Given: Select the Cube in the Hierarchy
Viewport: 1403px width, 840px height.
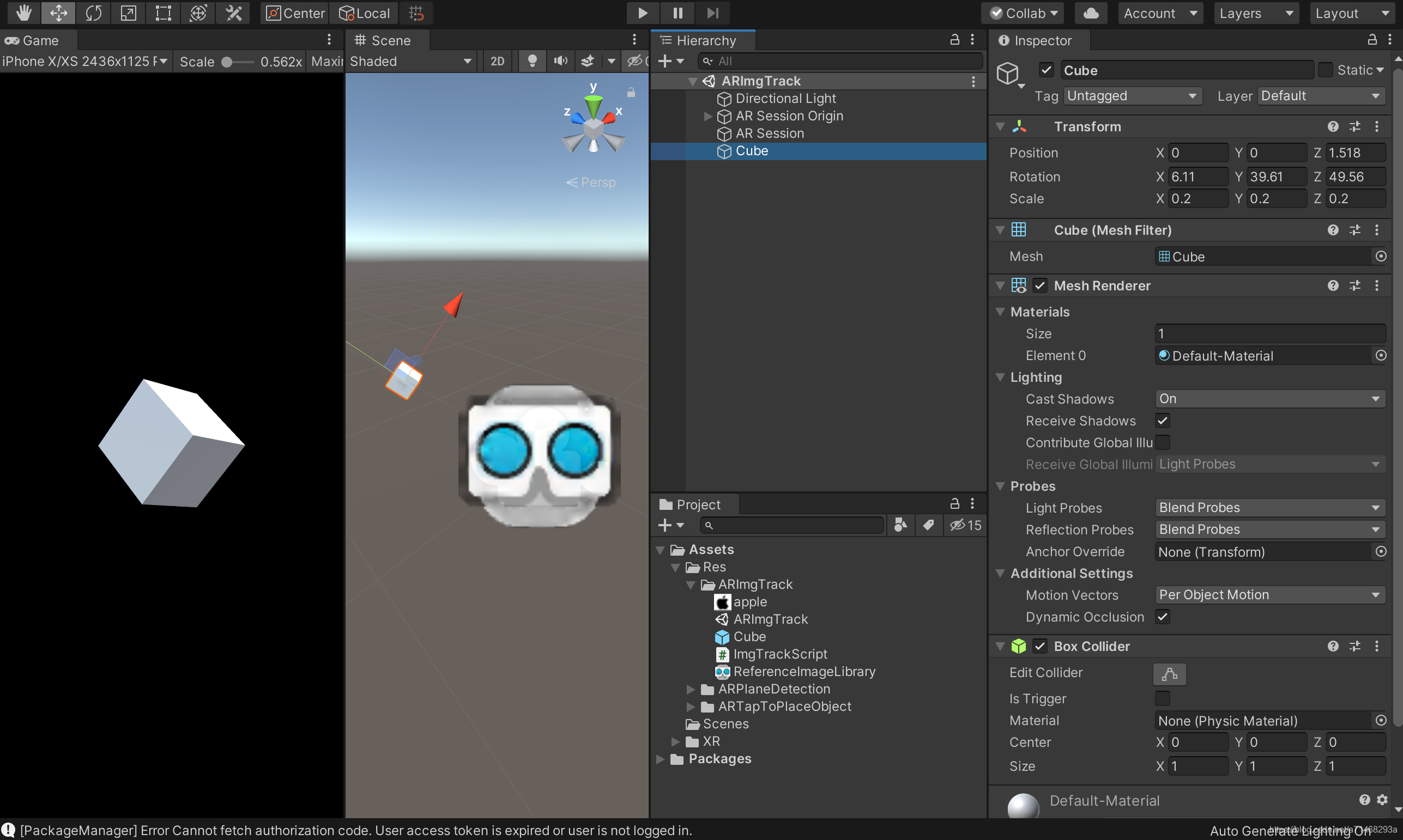Looking at the screenshot, I should coord(751,150).
